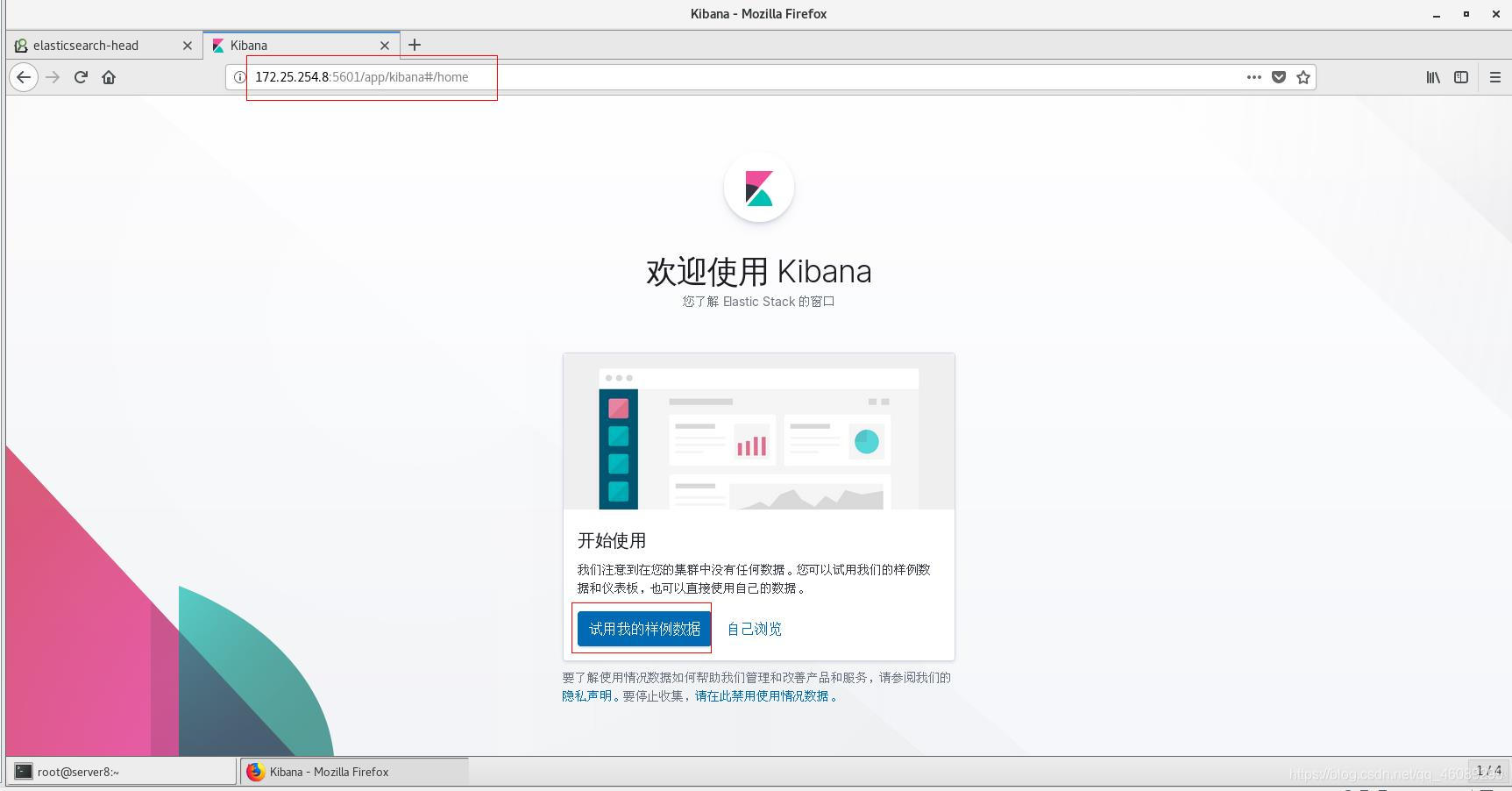Switch to root@server8 terminal in taskbar
The image size is (1512, 791).
(123, 772)
